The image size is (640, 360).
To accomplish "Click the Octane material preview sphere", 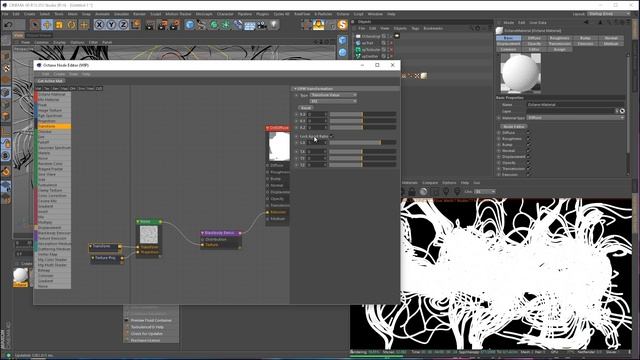I will 520,73.
